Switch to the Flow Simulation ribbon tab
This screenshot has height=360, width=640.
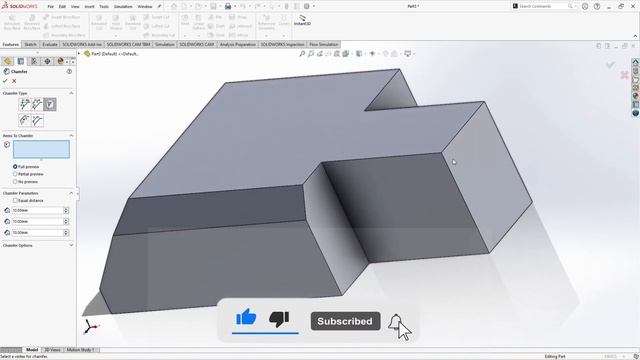pos(323,44)
